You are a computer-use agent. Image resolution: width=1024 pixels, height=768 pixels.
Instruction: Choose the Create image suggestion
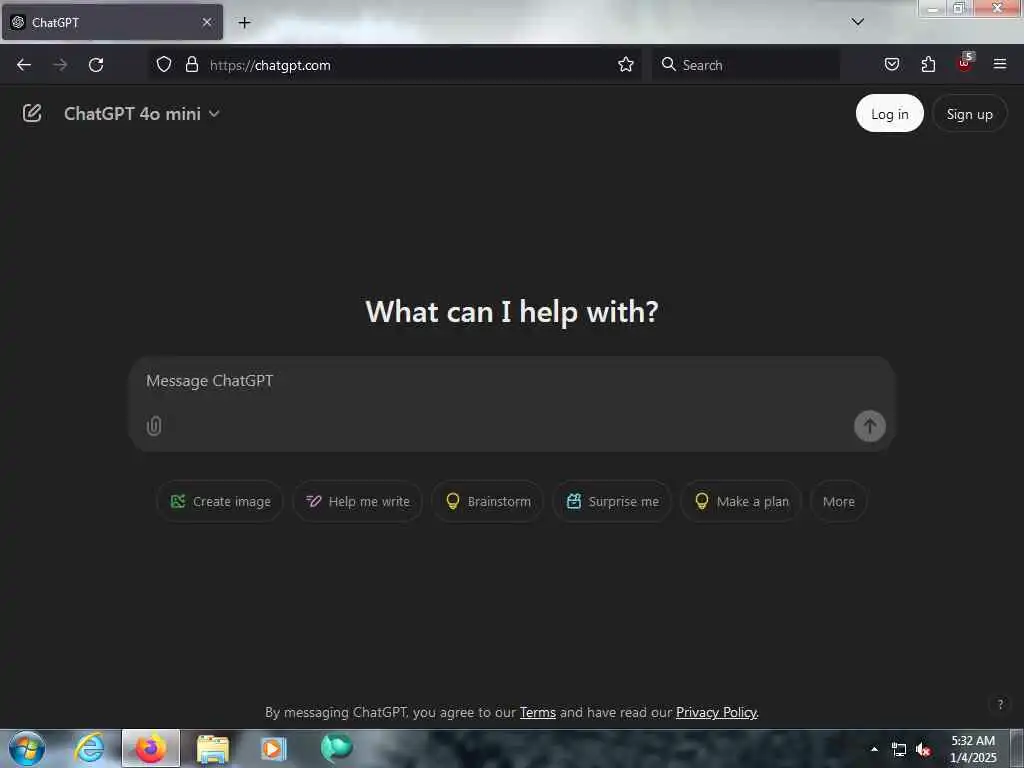click(220, 502)
